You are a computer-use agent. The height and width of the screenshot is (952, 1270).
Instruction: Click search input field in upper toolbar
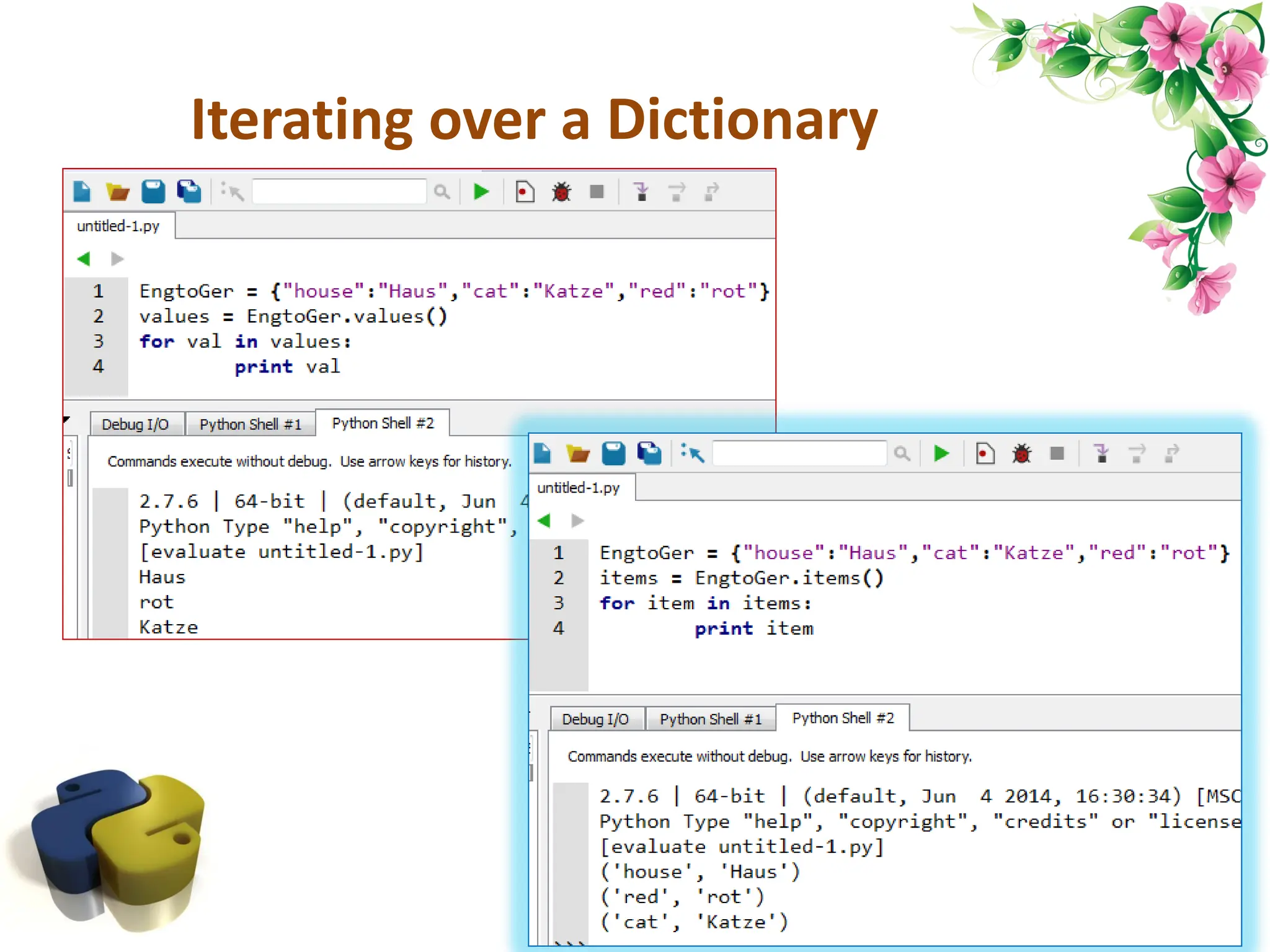[x=339, y=192]
